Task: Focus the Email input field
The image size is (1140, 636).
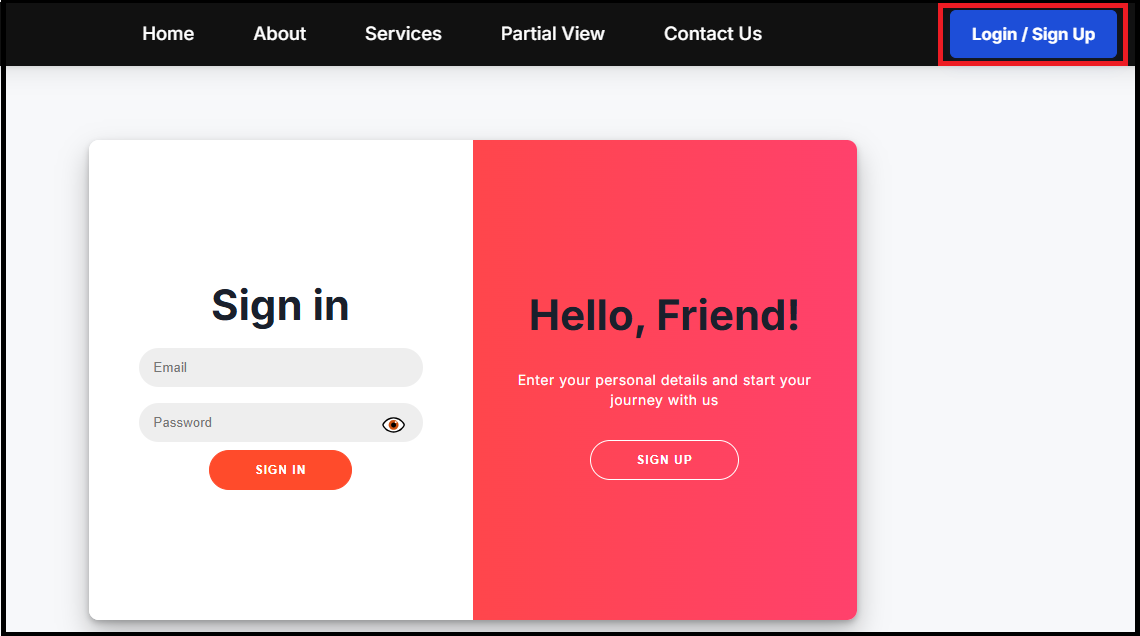Action: (280, 368)
